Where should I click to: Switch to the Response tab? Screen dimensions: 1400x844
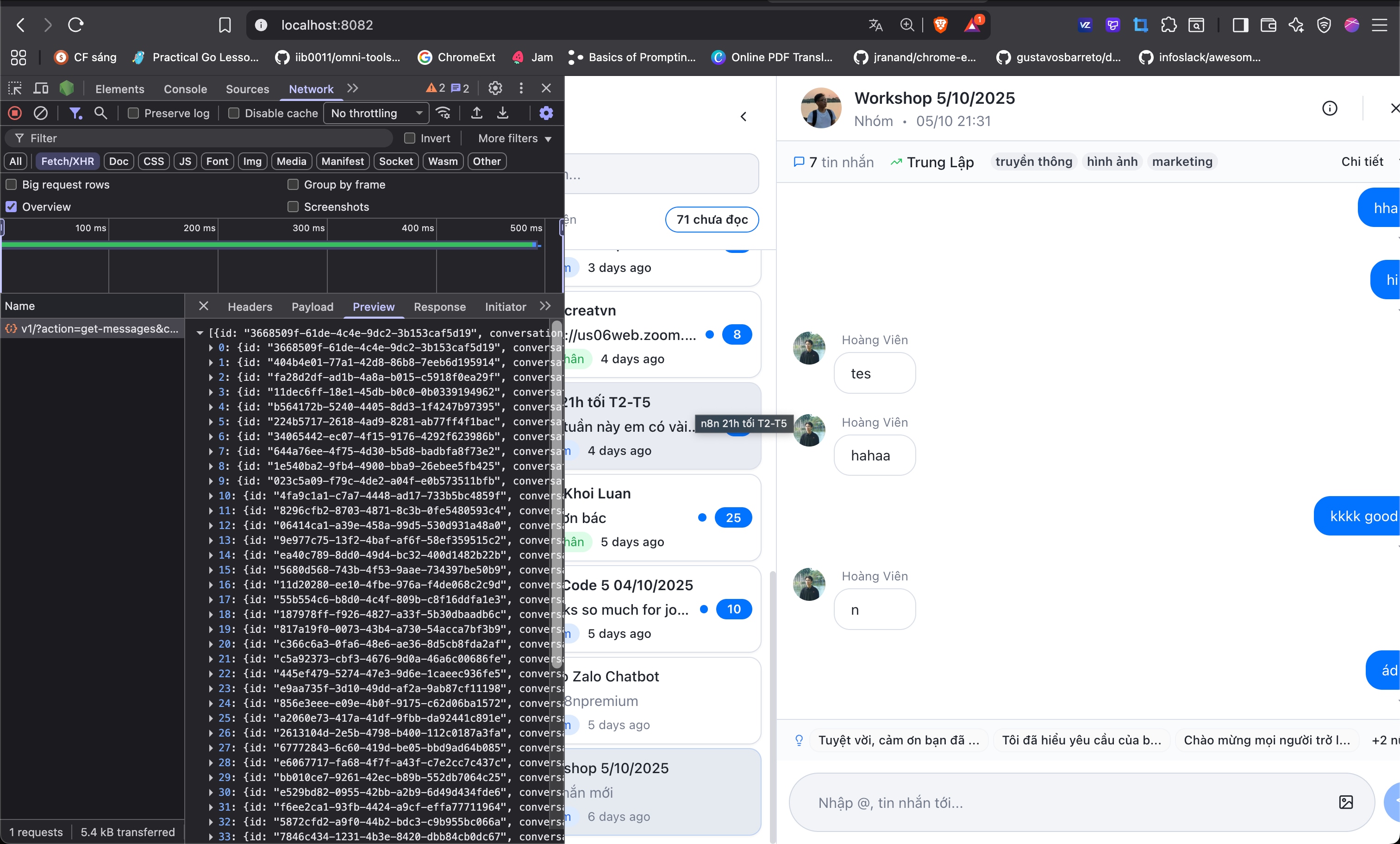tap(439, 307)
